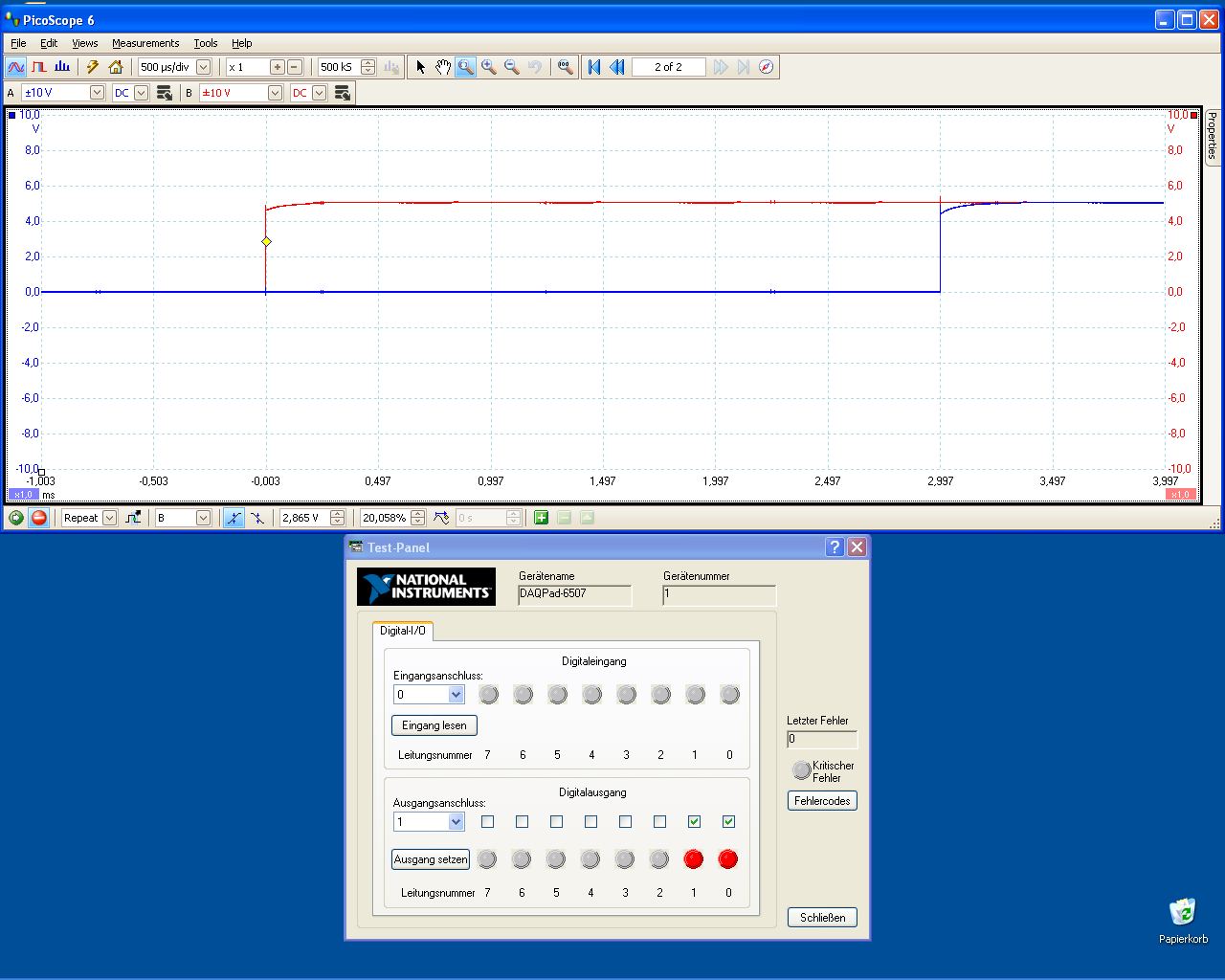
Task: Click the green add measurement button
Action: 541,518
